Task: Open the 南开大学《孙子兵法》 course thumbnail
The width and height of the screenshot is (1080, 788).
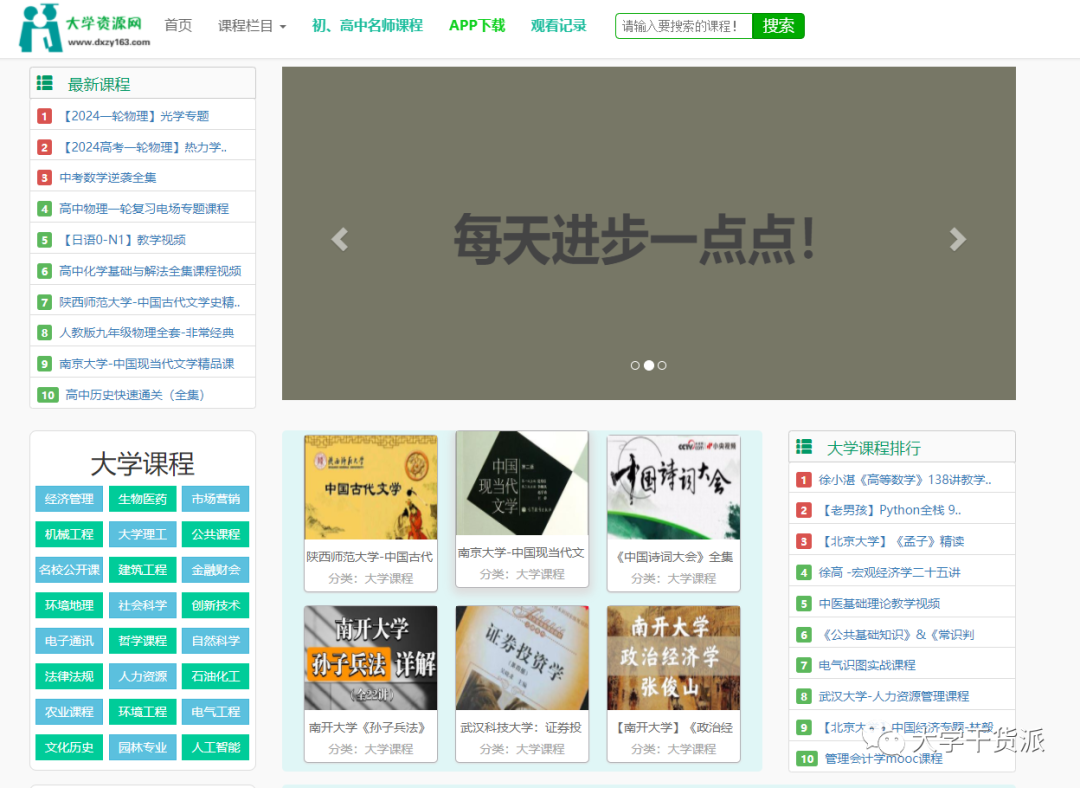Action: (x=370, y=657)
